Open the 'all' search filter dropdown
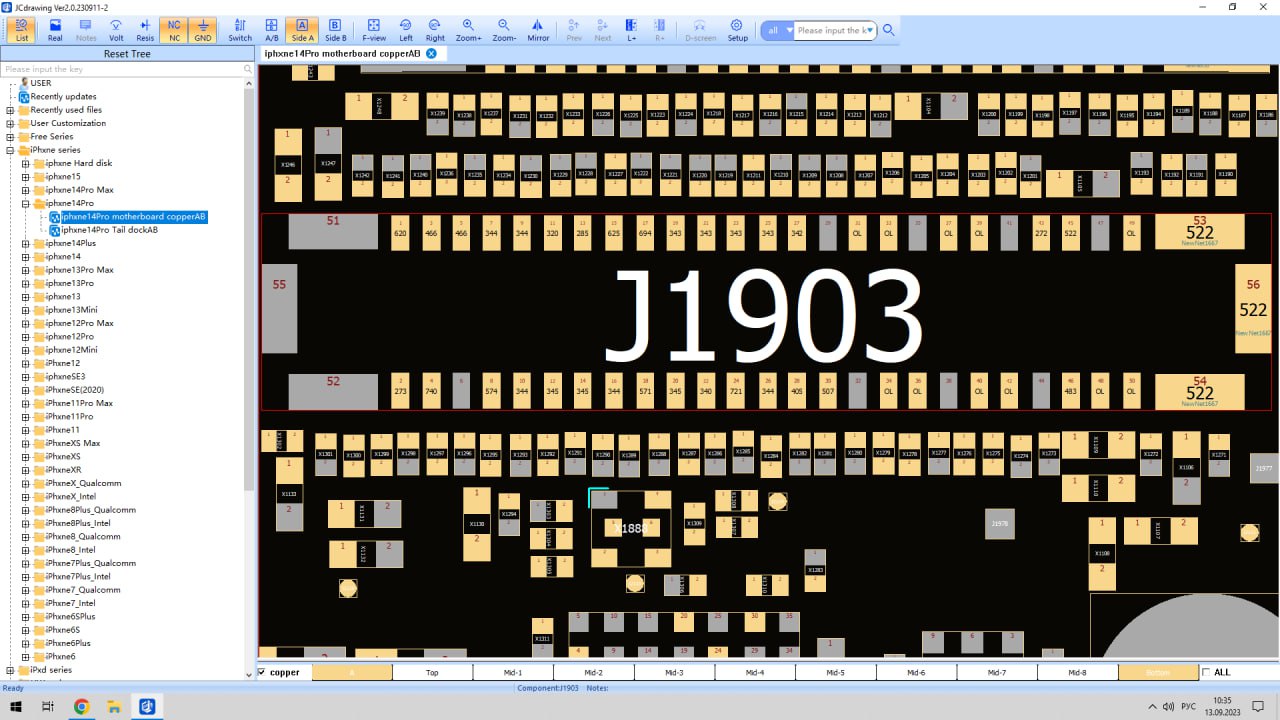 [778, 30]
